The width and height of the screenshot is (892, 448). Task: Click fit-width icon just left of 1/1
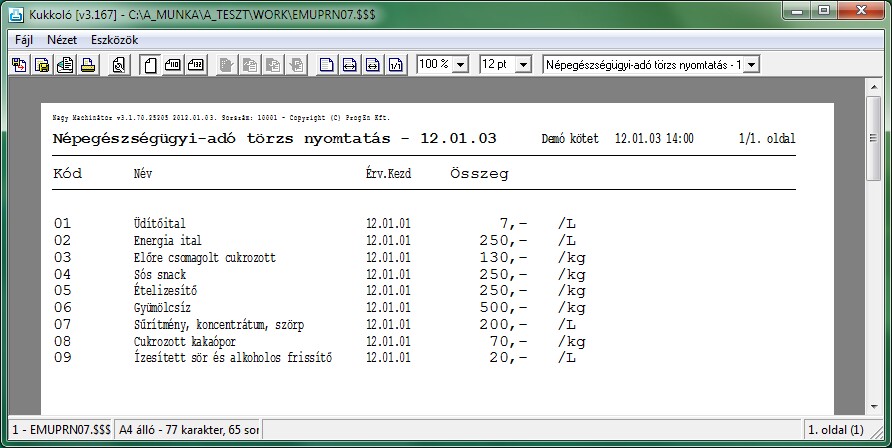(373, 65)
